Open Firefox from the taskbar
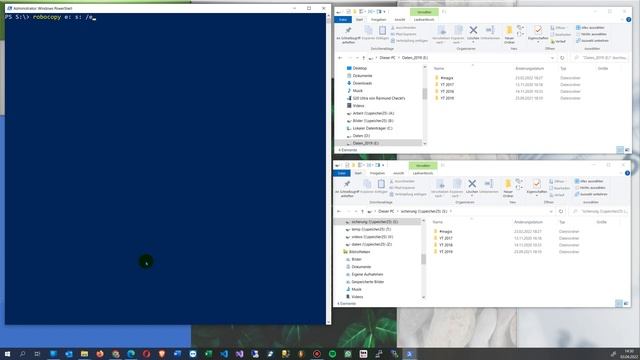 (x=100, y=354)
